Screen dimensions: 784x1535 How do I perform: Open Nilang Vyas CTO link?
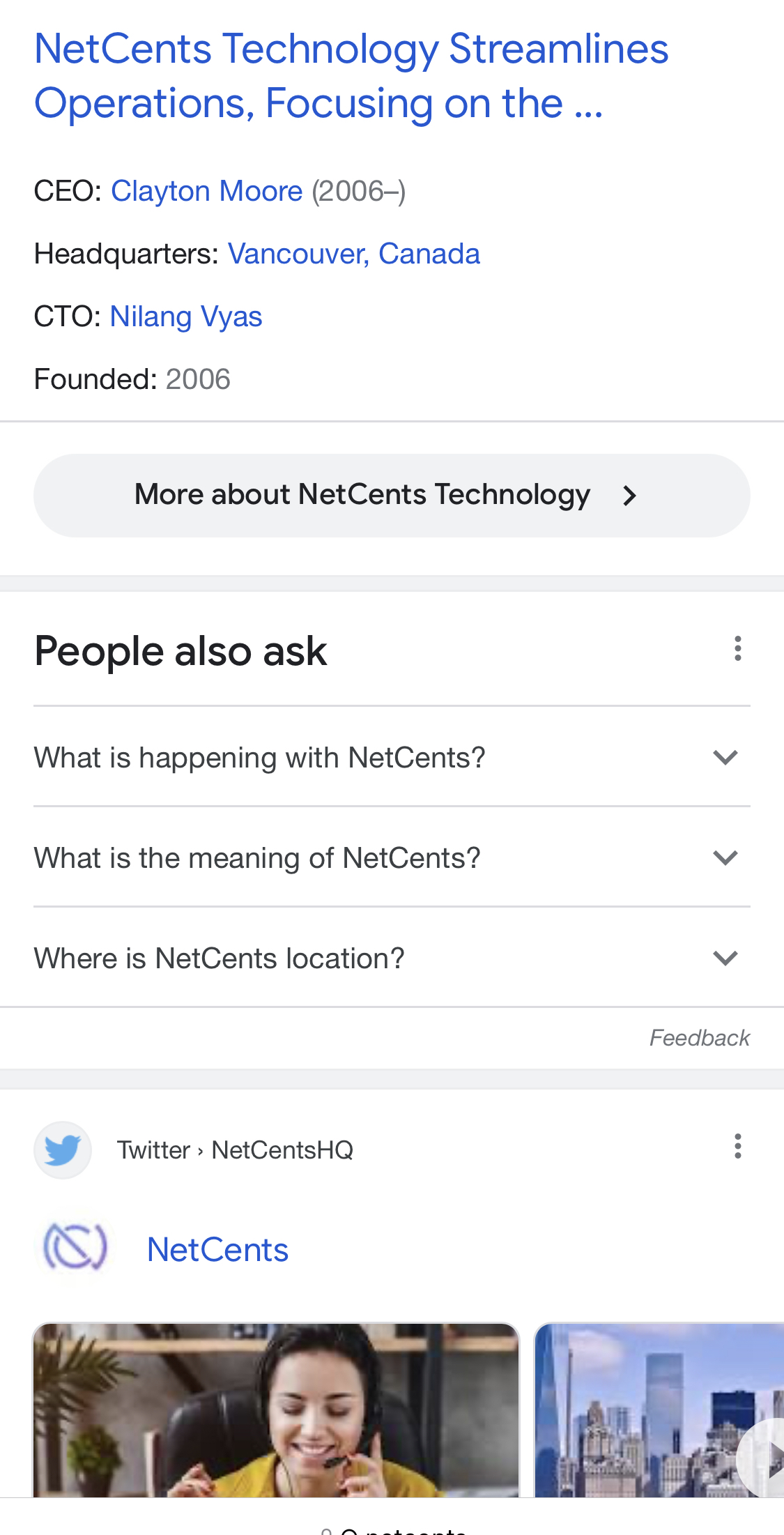click(186, 316)
